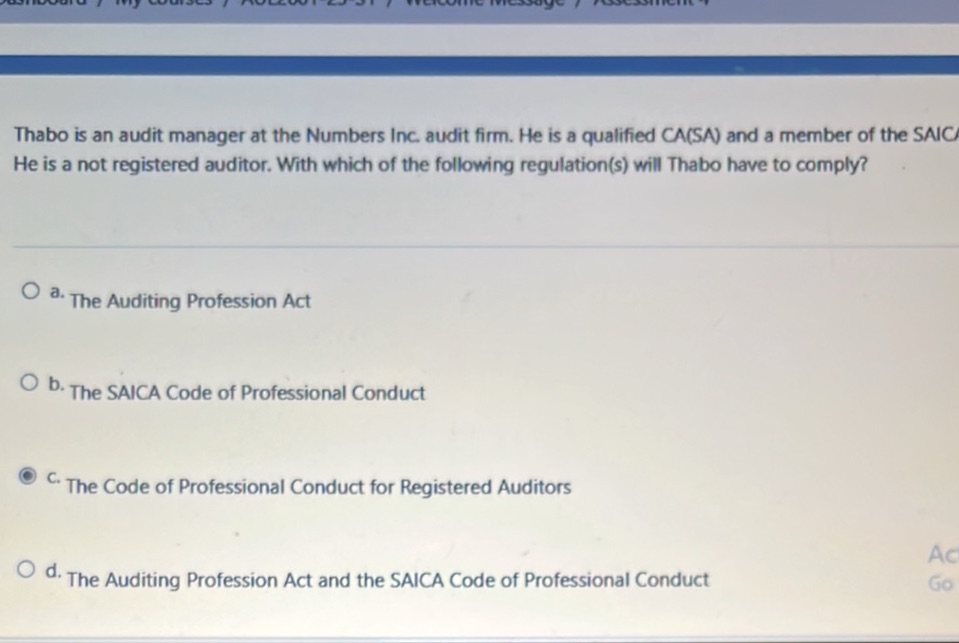Image resolution: width=959 pixels, height=643 pixels.
Task: Click the 'b.' option letter label
Action: pyautogui.click(x=56, y=385)
